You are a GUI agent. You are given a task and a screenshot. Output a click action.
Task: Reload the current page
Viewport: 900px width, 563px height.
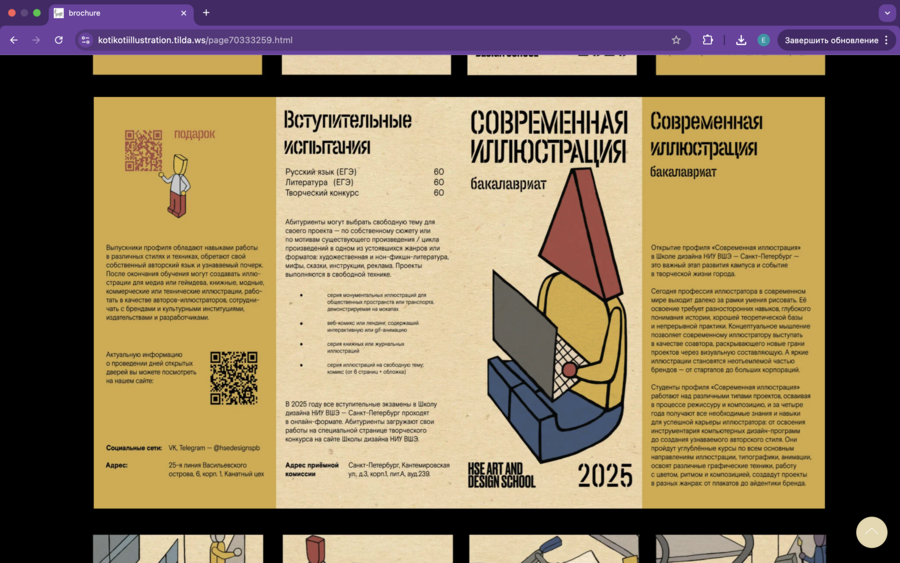point(59,40)
